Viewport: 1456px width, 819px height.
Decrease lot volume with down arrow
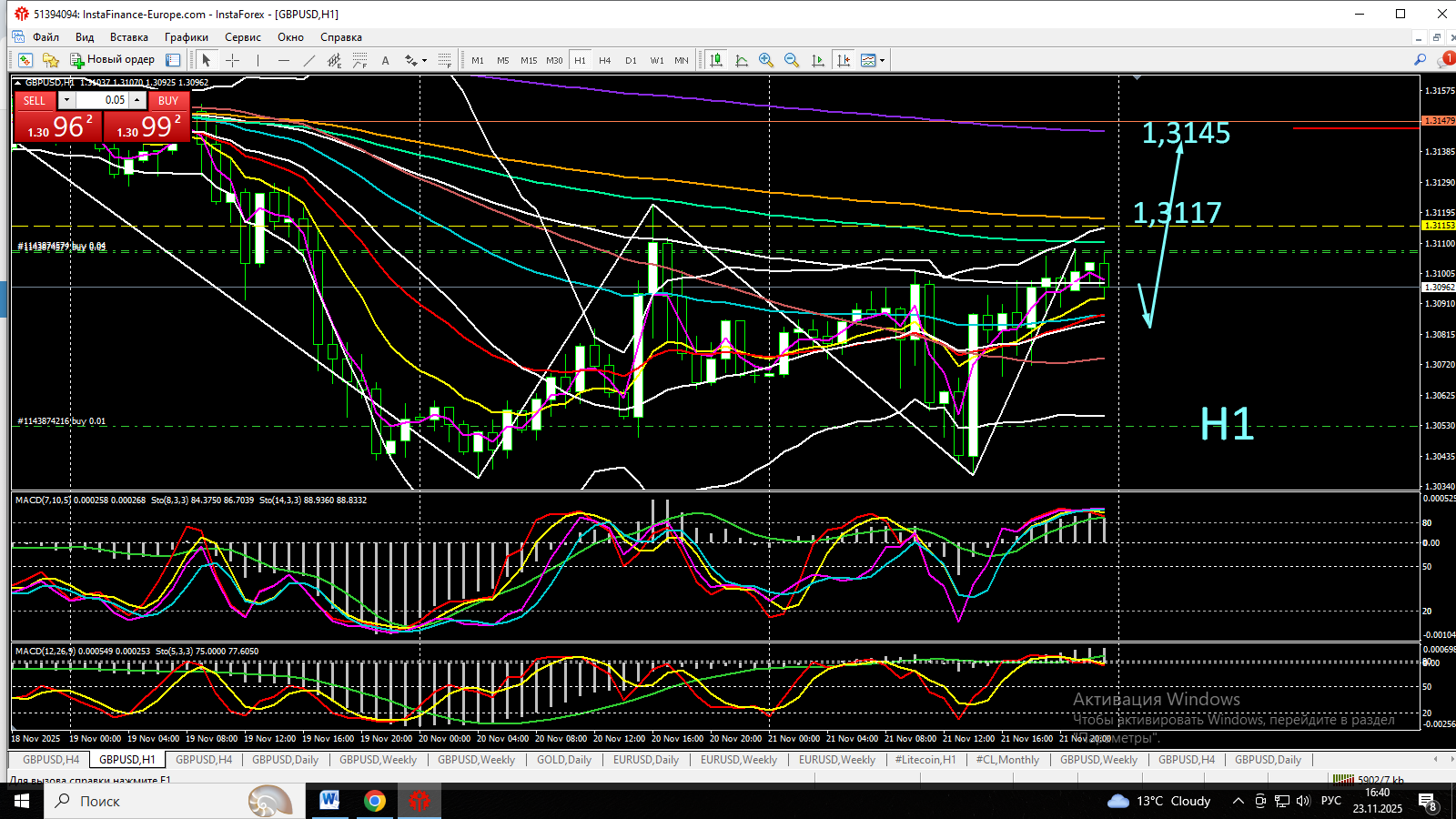[66, 100]
